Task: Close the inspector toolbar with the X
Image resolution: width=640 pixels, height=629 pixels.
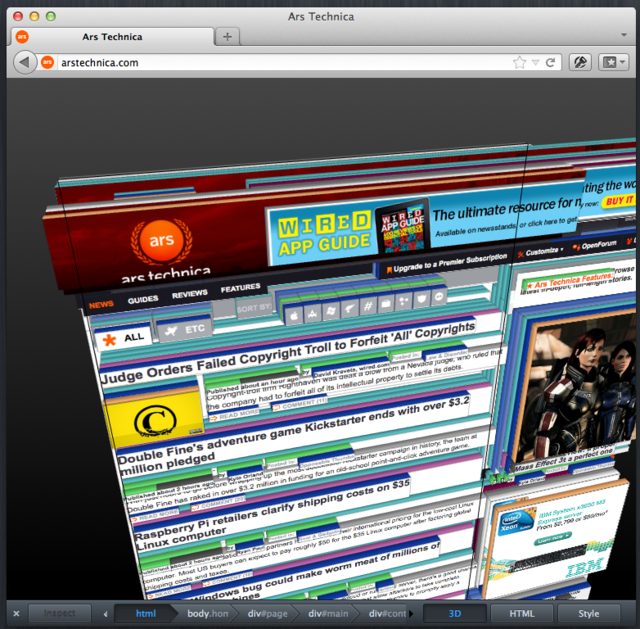Action: click(16, 613)
